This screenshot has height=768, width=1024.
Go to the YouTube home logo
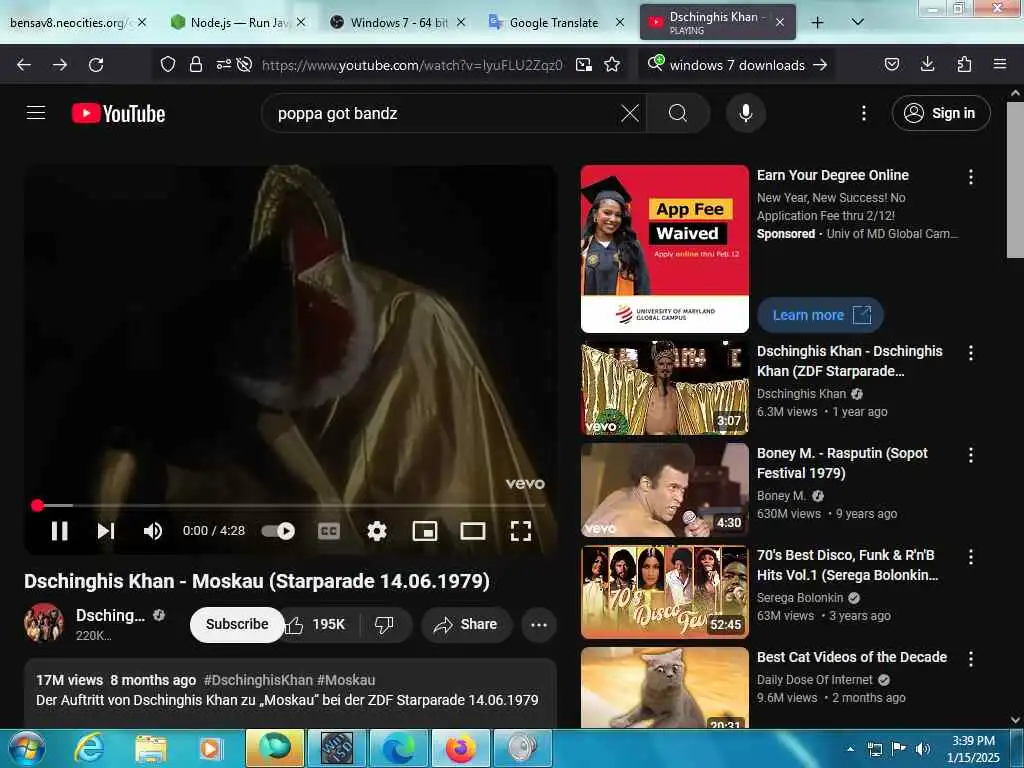[118, 113]
